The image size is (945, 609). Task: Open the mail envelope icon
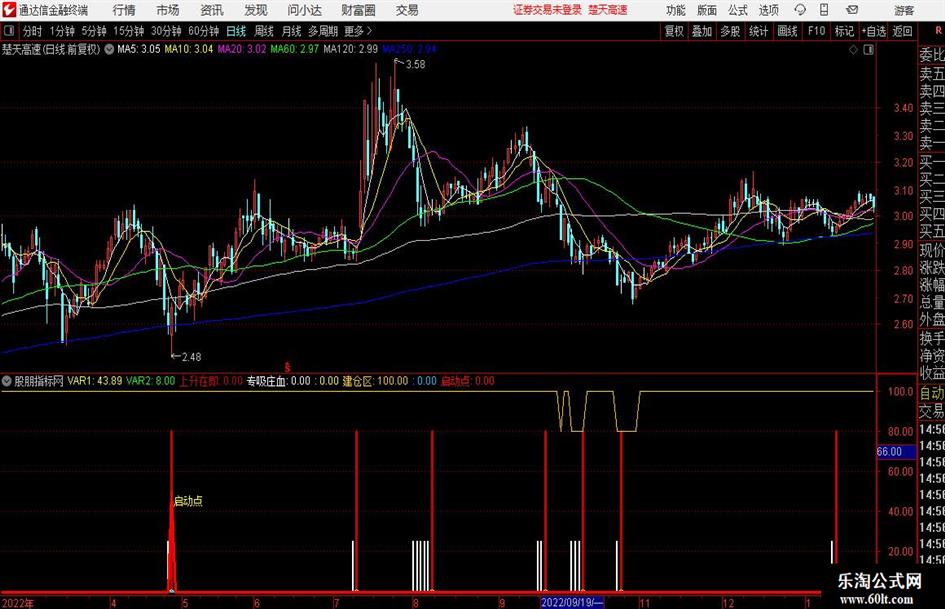[x=852, y=10]
